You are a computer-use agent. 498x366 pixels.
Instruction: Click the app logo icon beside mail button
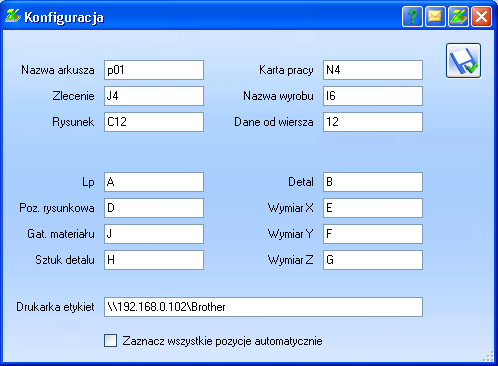(458, 16)
